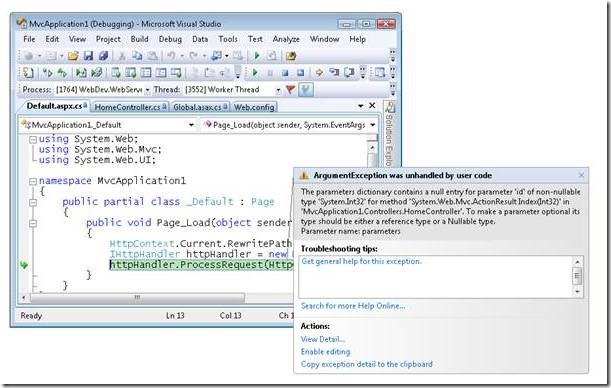The image size is (611, 388).
Task: Click the Show Next Statement yellow arrow icon
Action: click(319, 72)
